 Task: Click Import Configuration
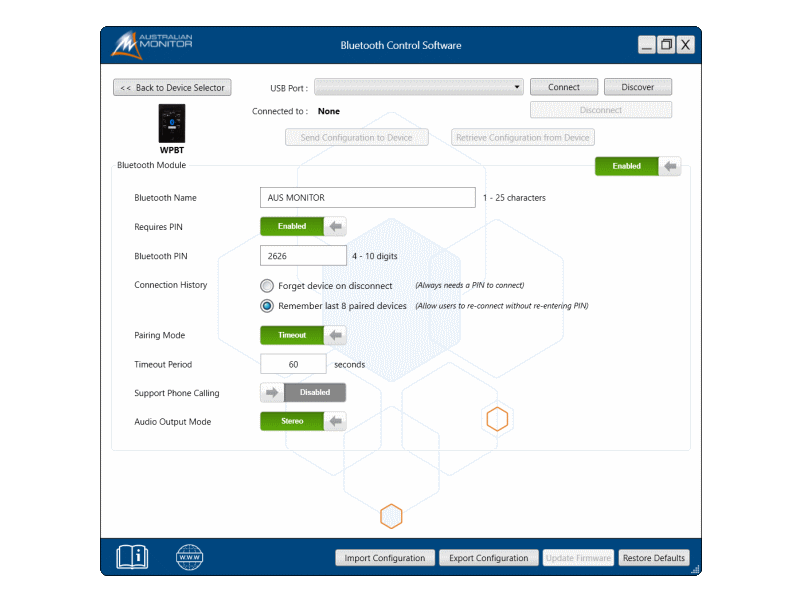[x=385, y=558]
